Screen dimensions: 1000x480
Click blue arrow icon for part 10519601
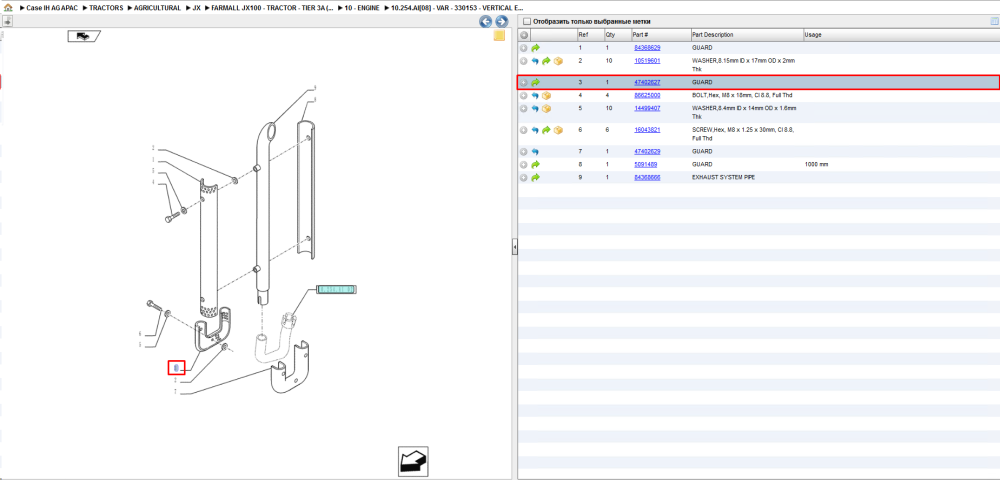tap(535, 61)
